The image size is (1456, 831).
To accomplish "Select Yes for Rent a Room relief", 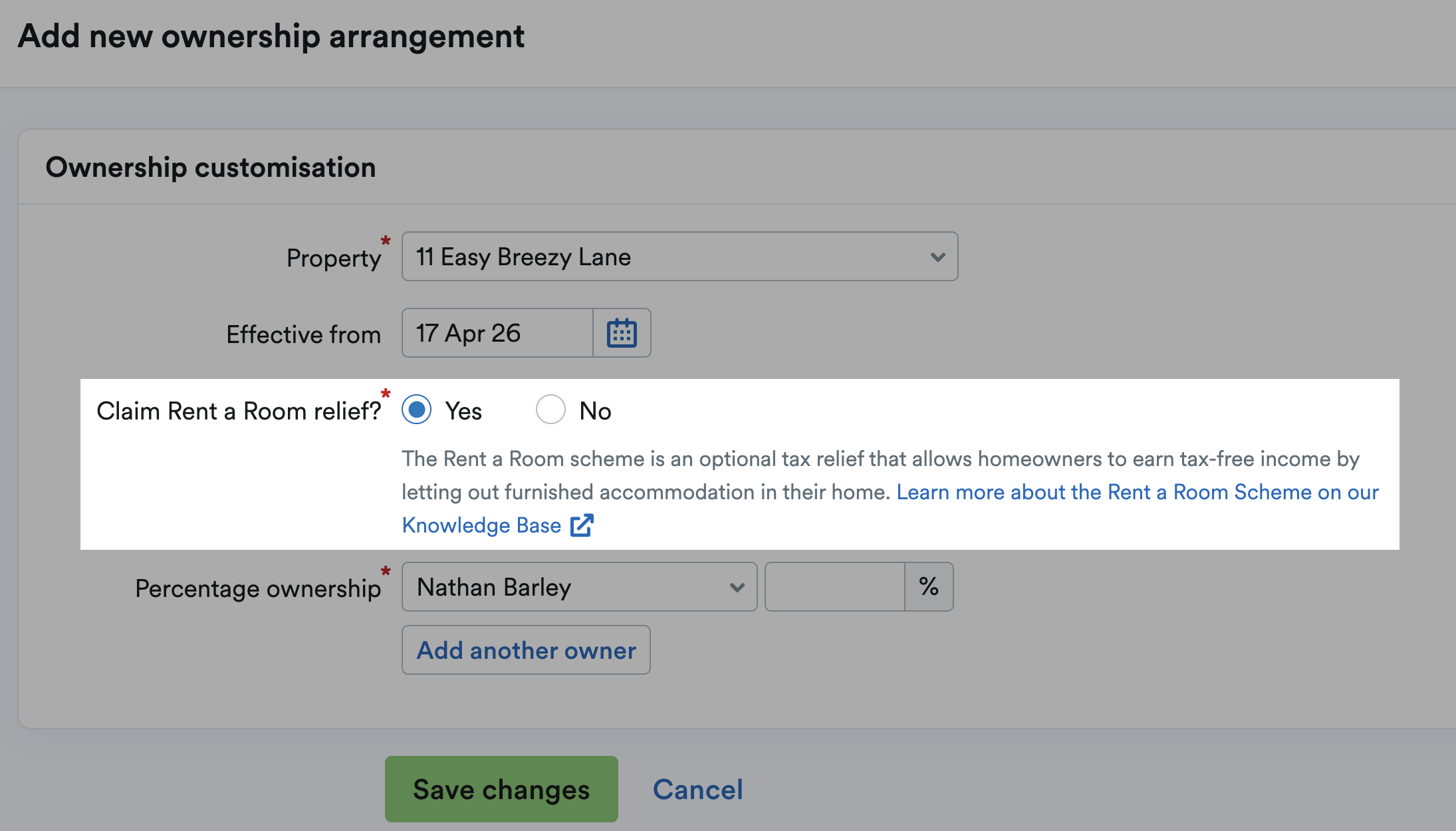I will (417, 410).
